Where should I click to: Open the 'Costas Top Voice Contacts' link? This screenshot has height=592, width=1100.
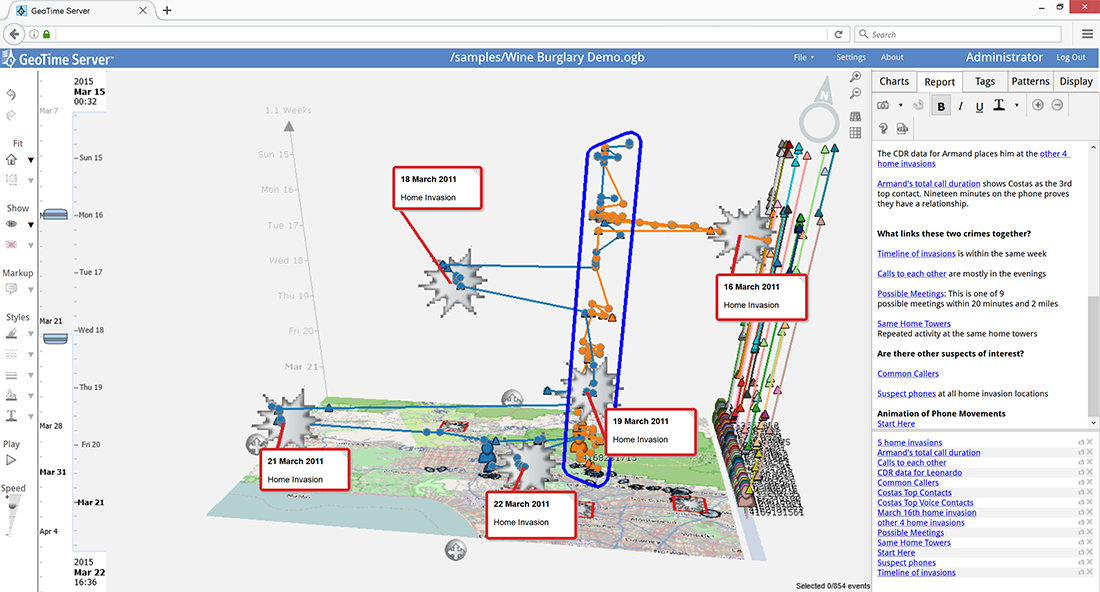pyautogui.click(x=925, y=503)
